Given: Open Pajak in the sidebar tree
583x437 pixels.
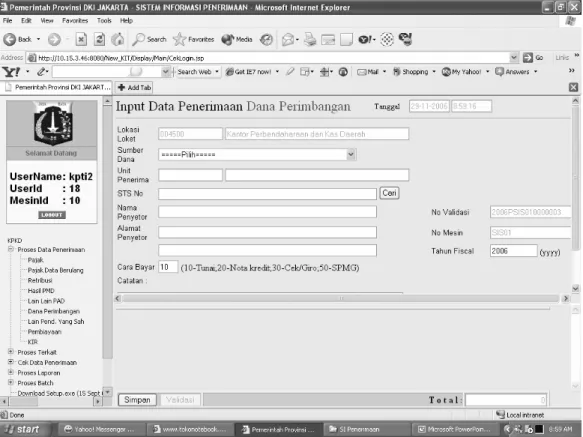Looking at the screenshot, I should (x=35, y=260).
